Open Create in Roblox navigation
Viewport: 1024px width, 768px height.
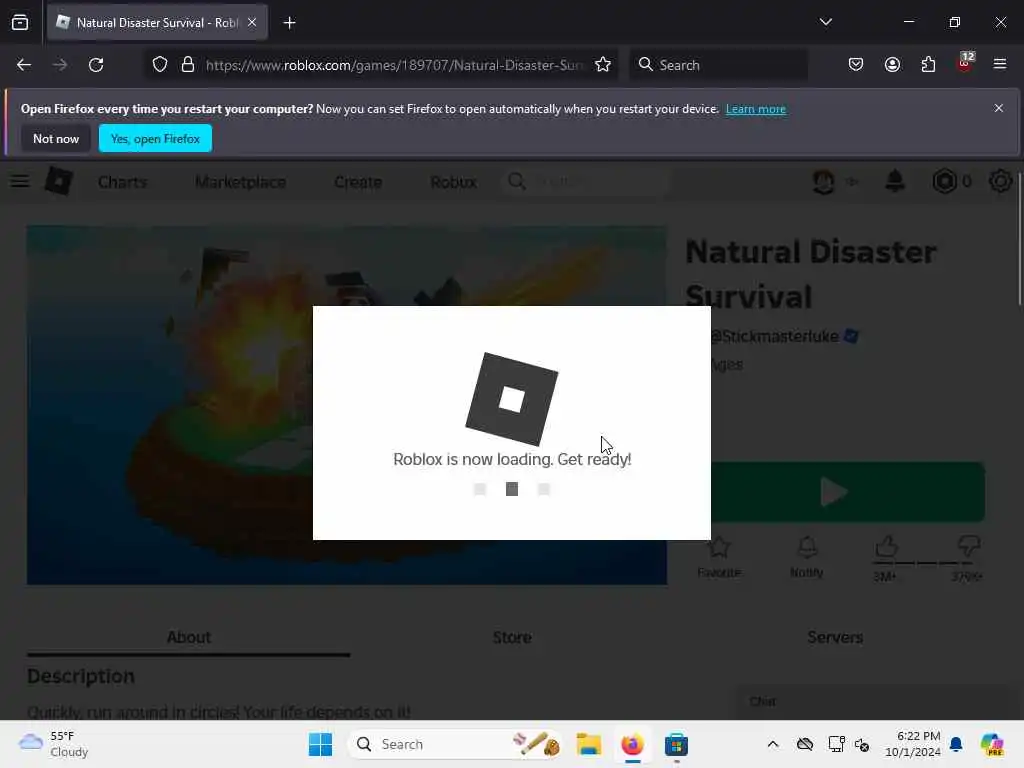tap(358, 182)
